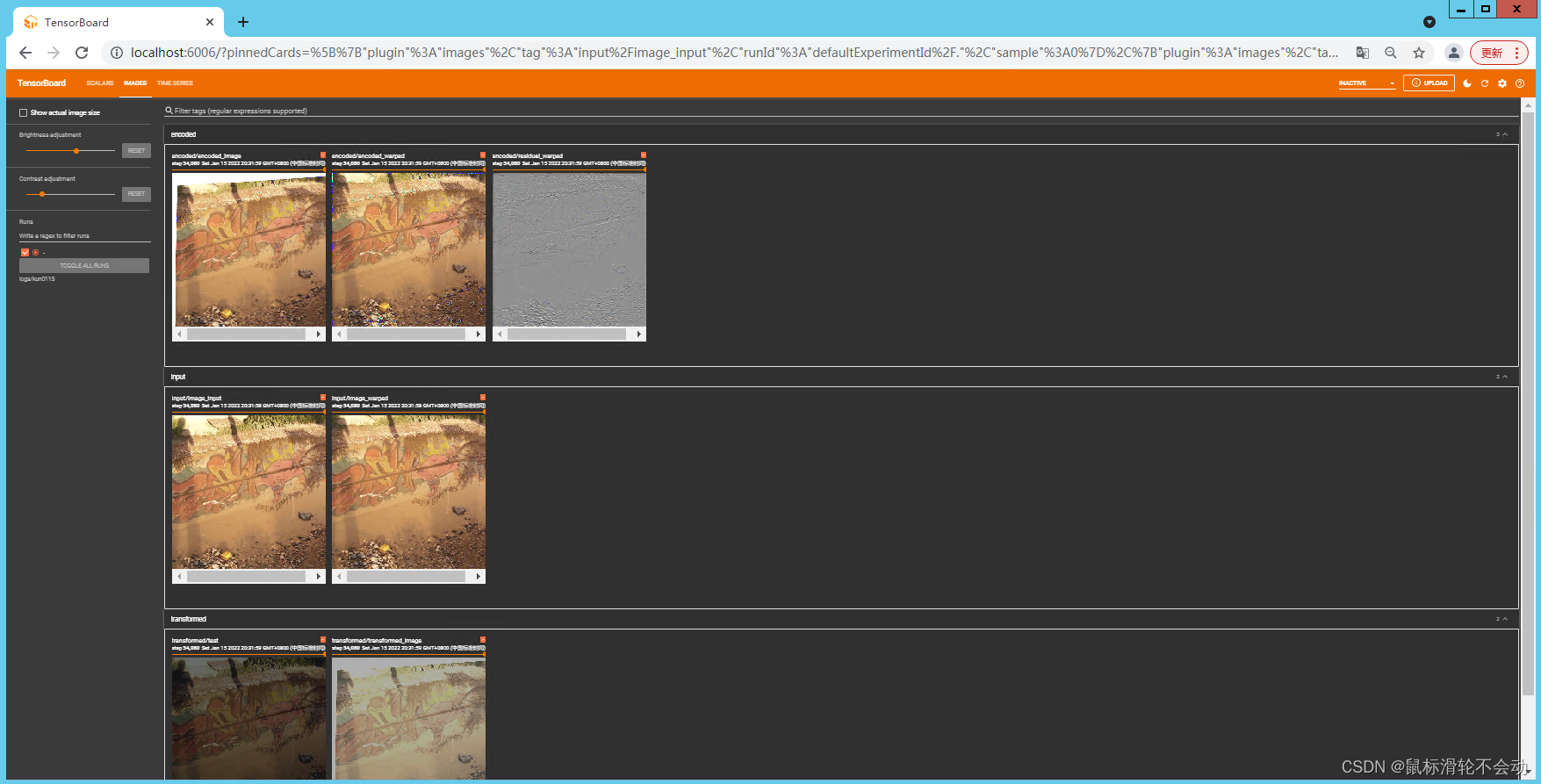Pin the encoded/encoded_image card
Screen dimensions: 1541x784
323,155
